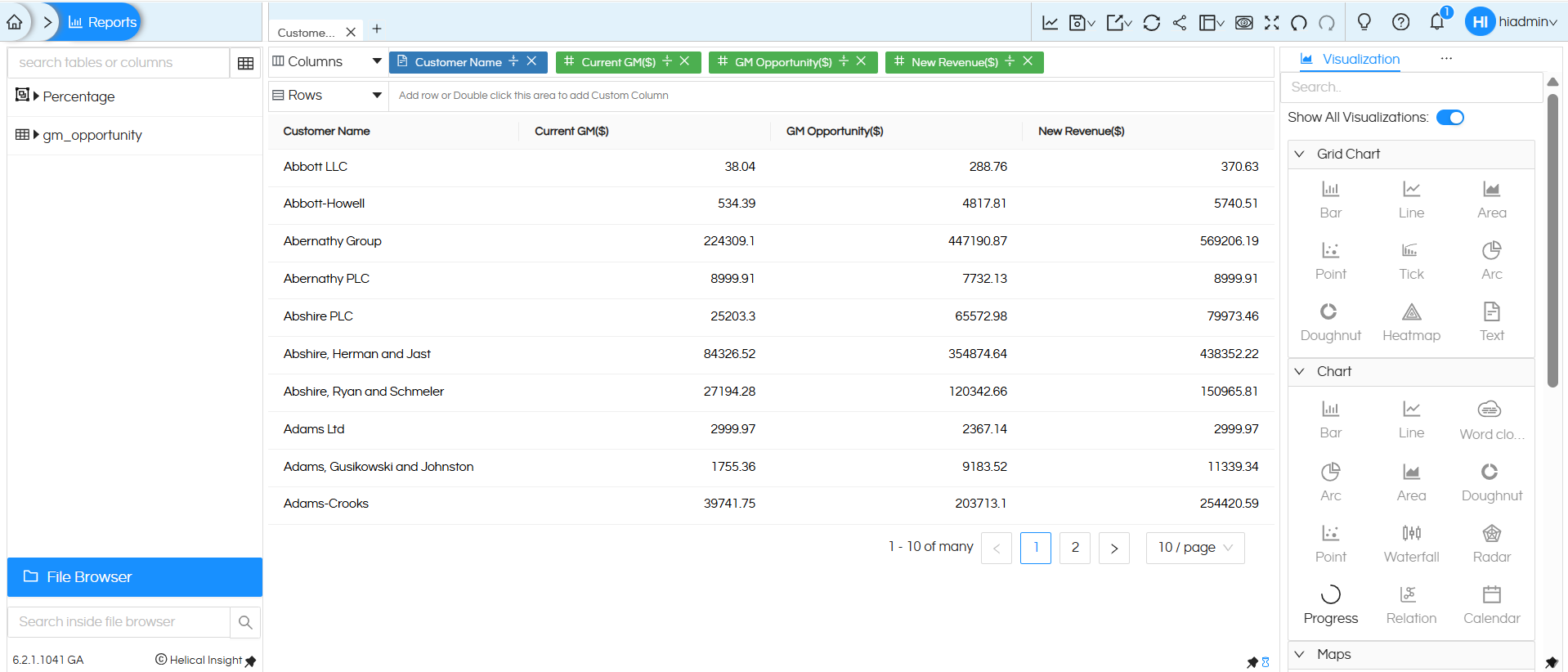View notifications bell
The image size is (1568, 672).
1437,22
